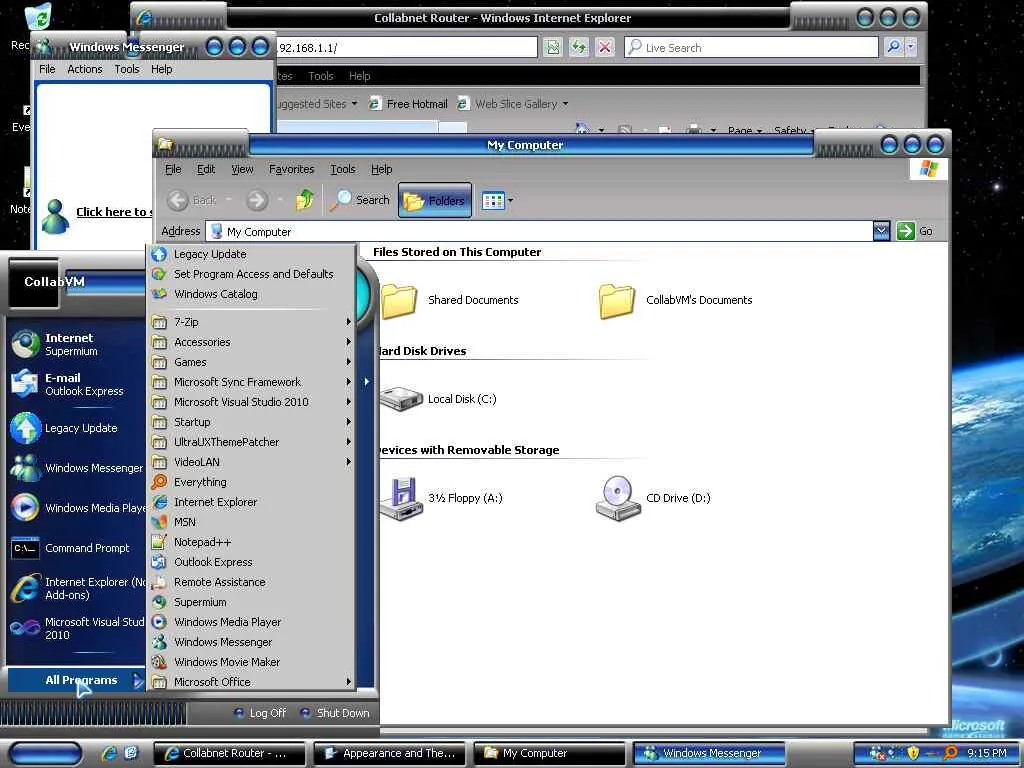Viewport: 1024px width, 768px height.
Task: Open the Edit menu in My Computer
Action: 206,169
